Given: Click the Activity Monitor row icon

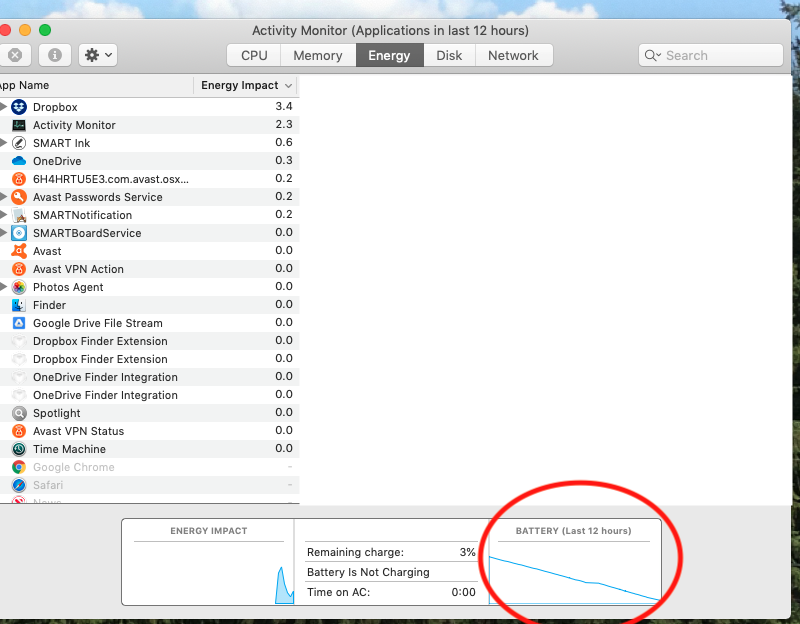Looking at the screenshot, I should point(19,125).
